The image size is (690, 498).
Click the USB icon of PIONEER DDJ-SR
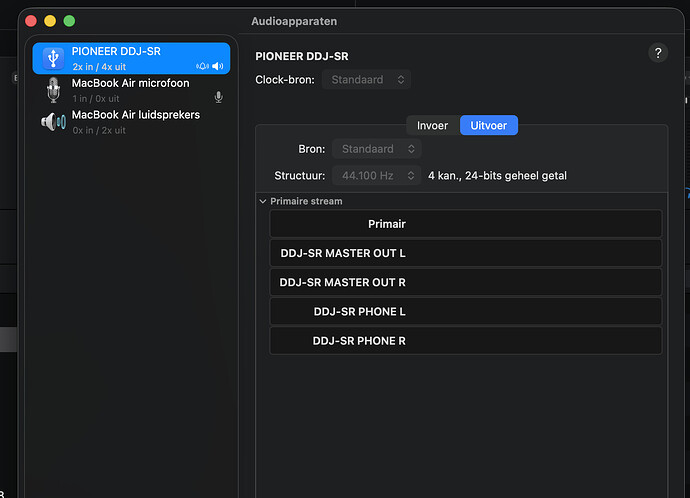53,58
